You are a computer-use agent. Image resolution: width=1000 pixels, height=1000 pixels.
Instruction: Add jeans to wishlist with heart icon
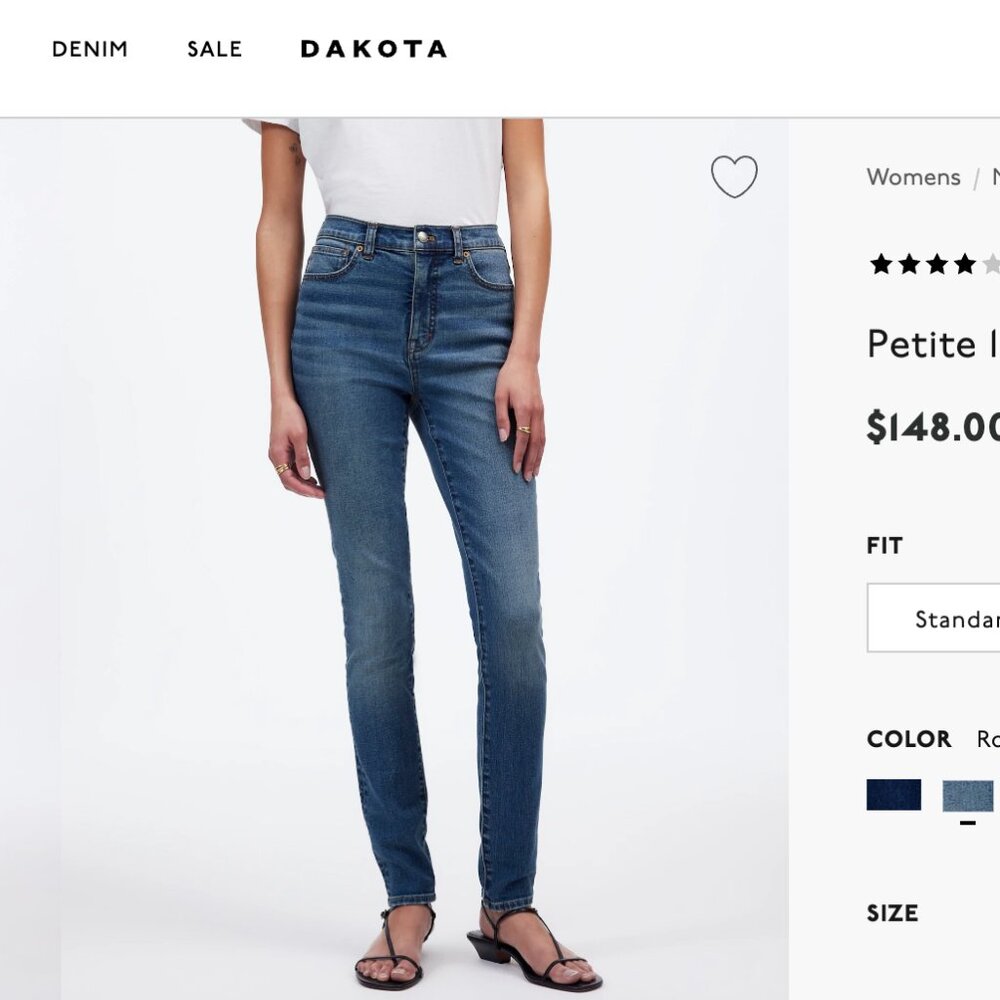[x=734, y=178]
